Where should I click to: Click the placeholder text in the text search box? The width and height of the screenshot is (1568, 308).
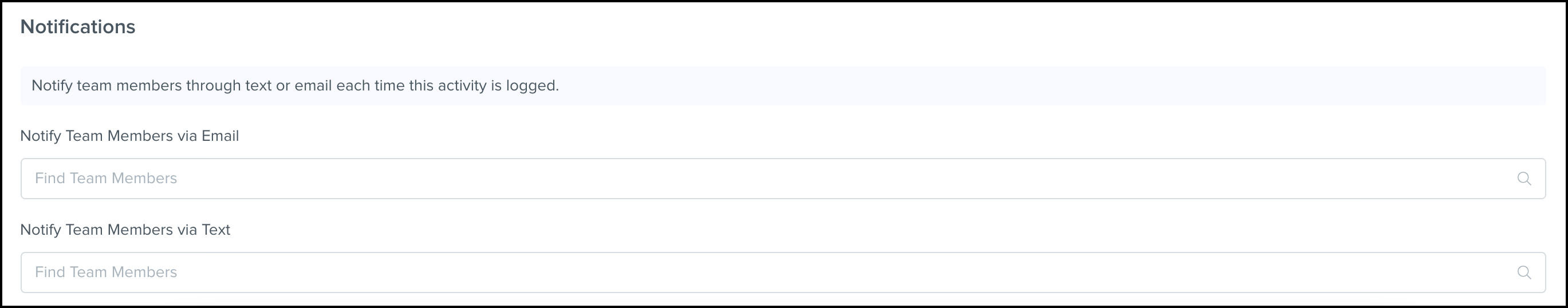(106, 272)
